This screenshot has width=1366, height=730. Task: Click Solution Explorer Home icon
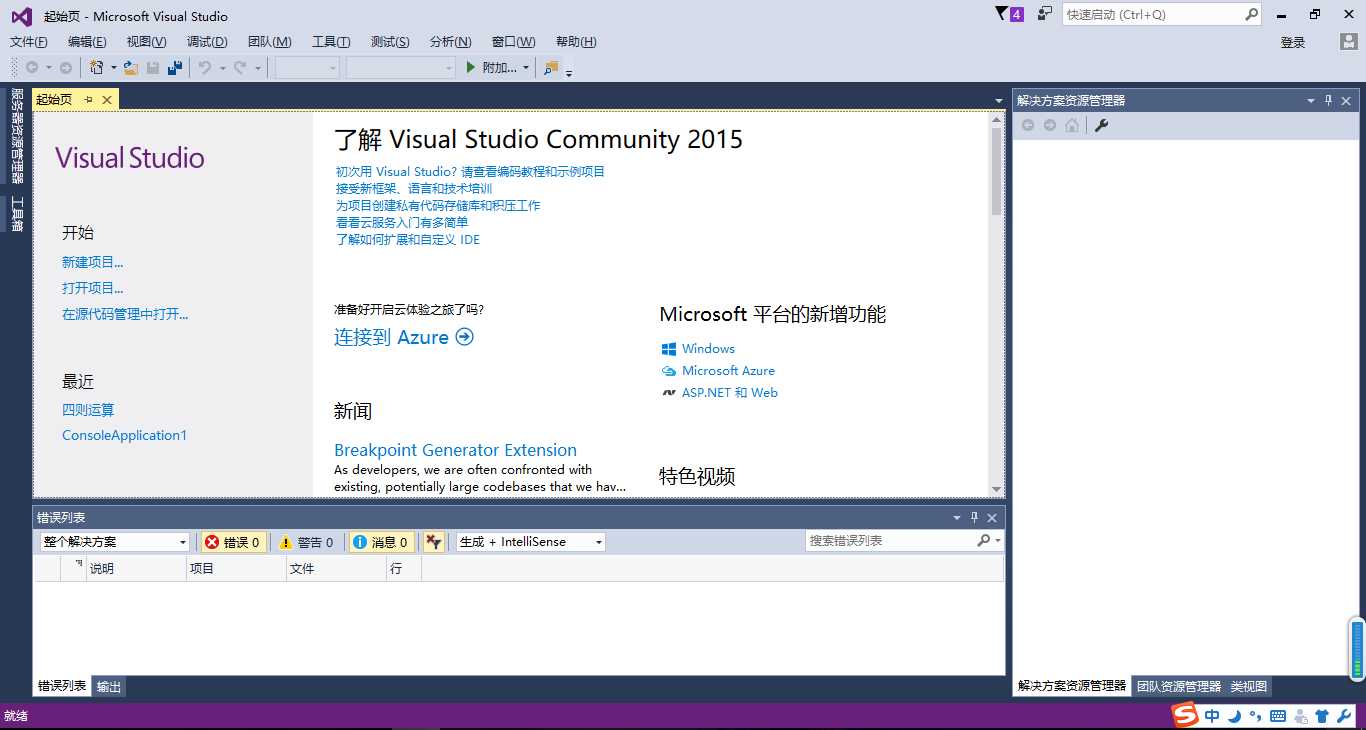tap(1072, 125)
